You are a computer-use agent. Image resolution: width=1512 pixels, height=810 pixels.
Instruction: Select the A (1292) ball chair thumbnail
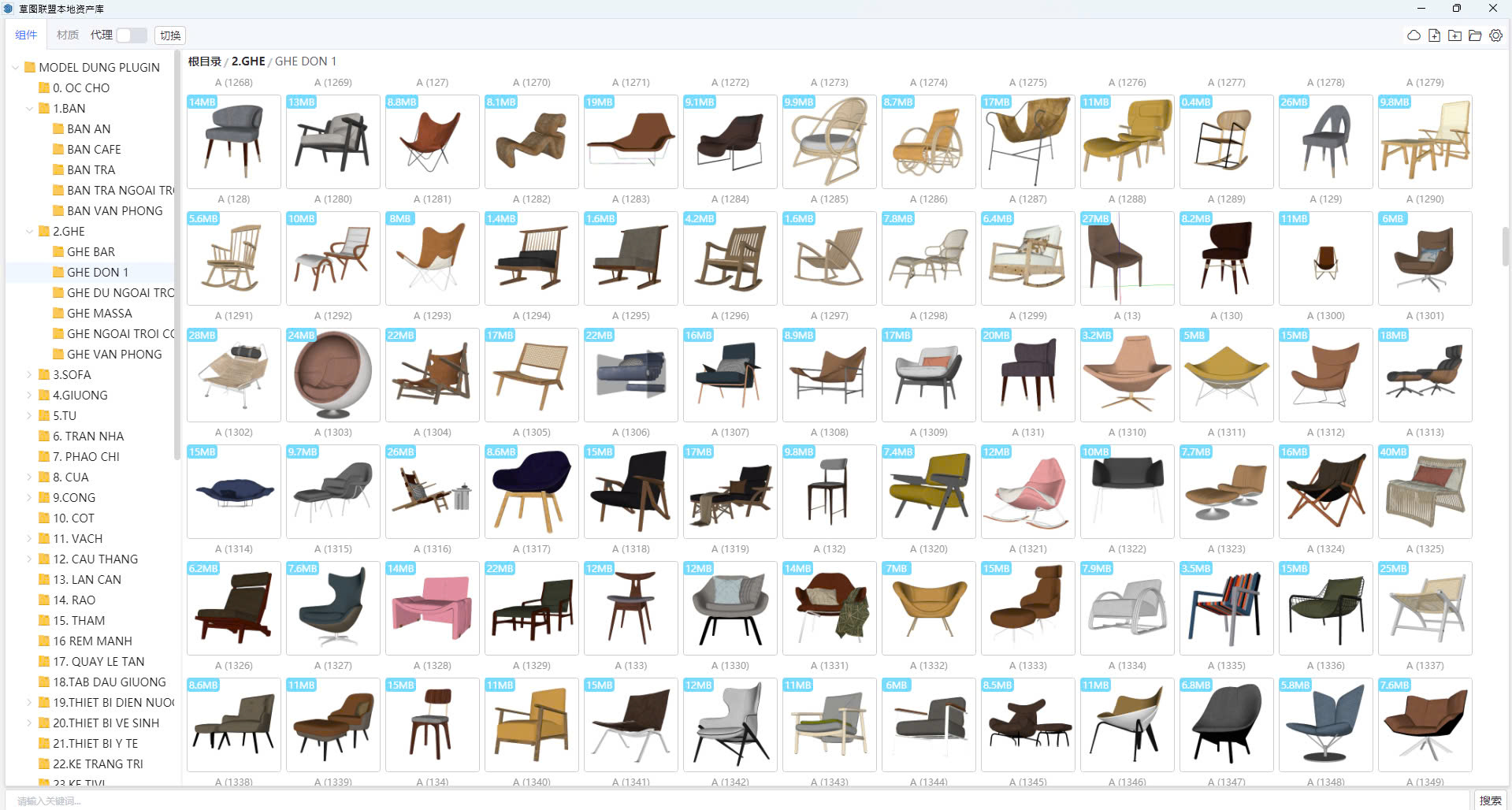[332, 375]
